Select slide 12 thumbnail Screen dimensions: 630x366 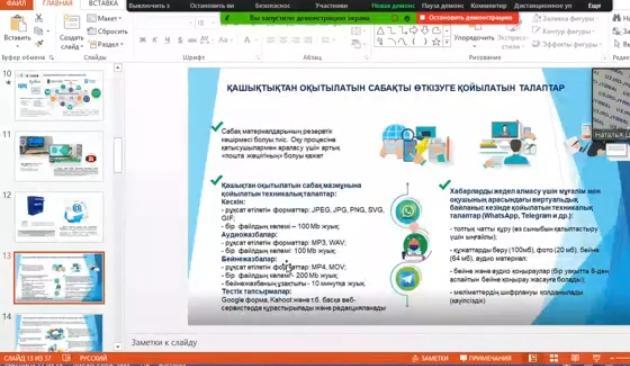59,217
